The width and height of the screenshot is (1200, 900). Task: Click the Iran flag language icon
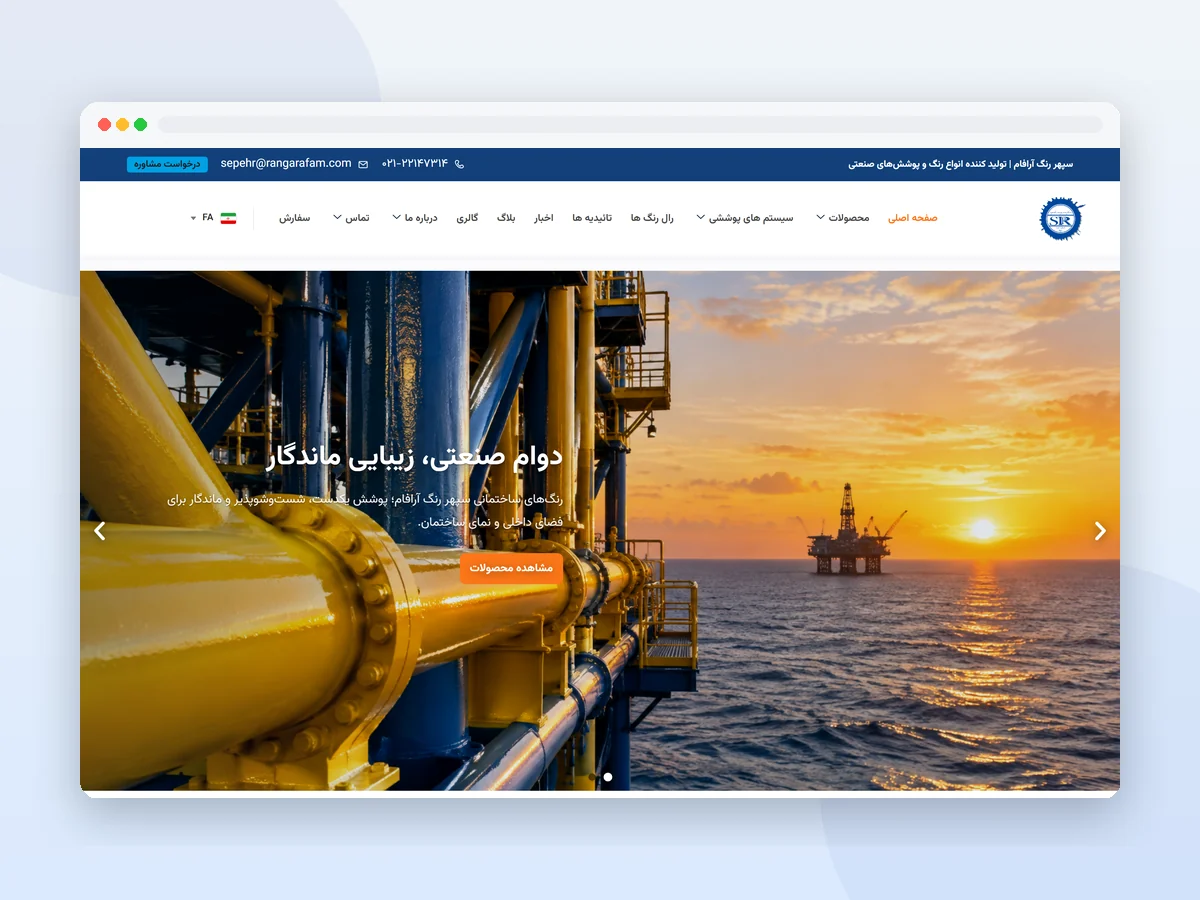pos(228,218)
